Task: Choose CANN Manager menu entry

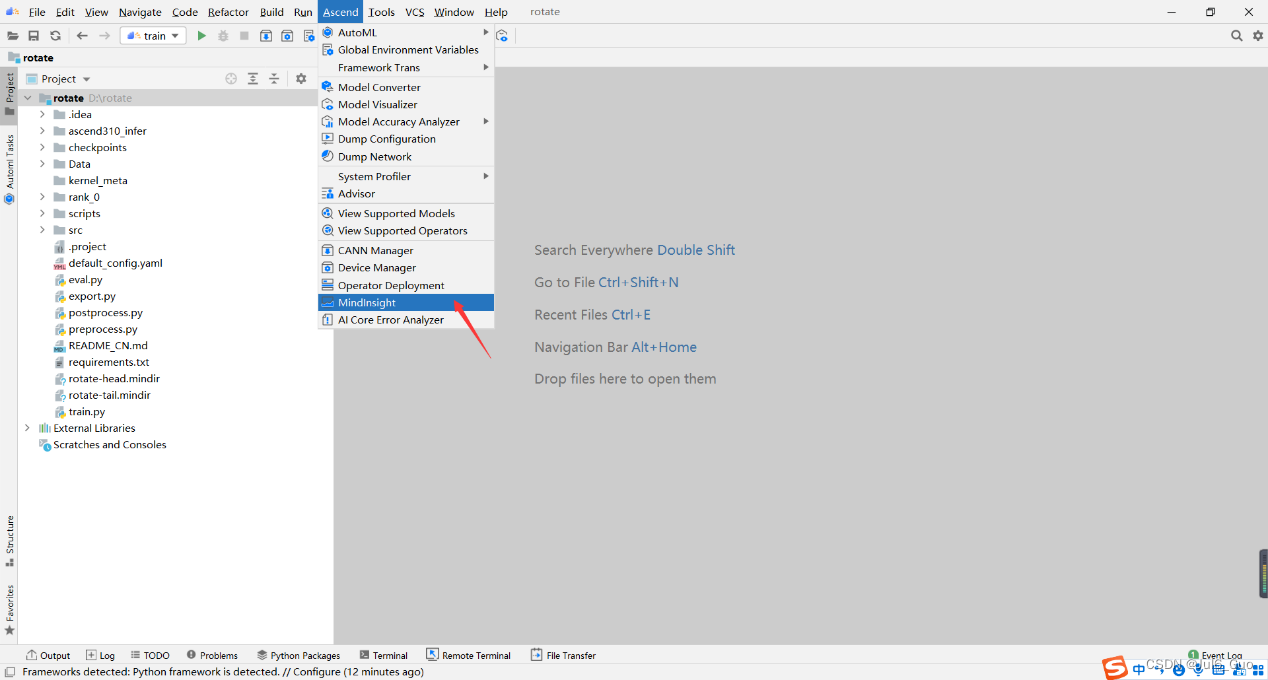Action: pyautogui.click(x=406, y=250)
